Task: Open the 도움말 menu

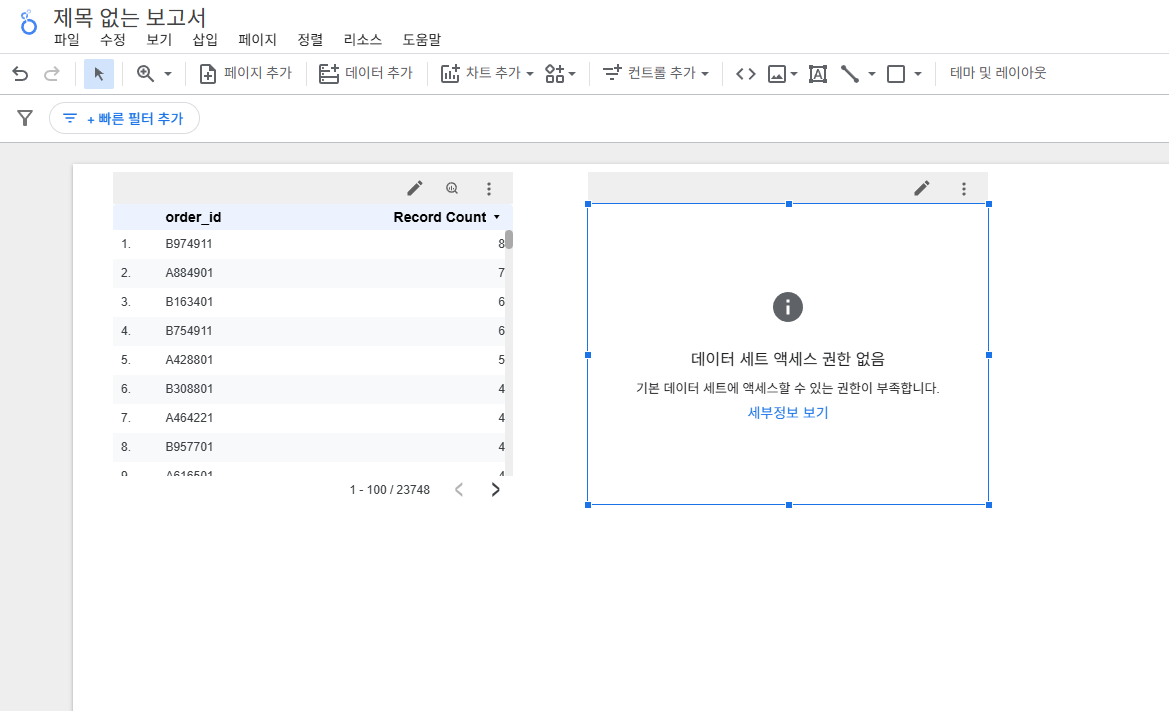Action: 422,40
